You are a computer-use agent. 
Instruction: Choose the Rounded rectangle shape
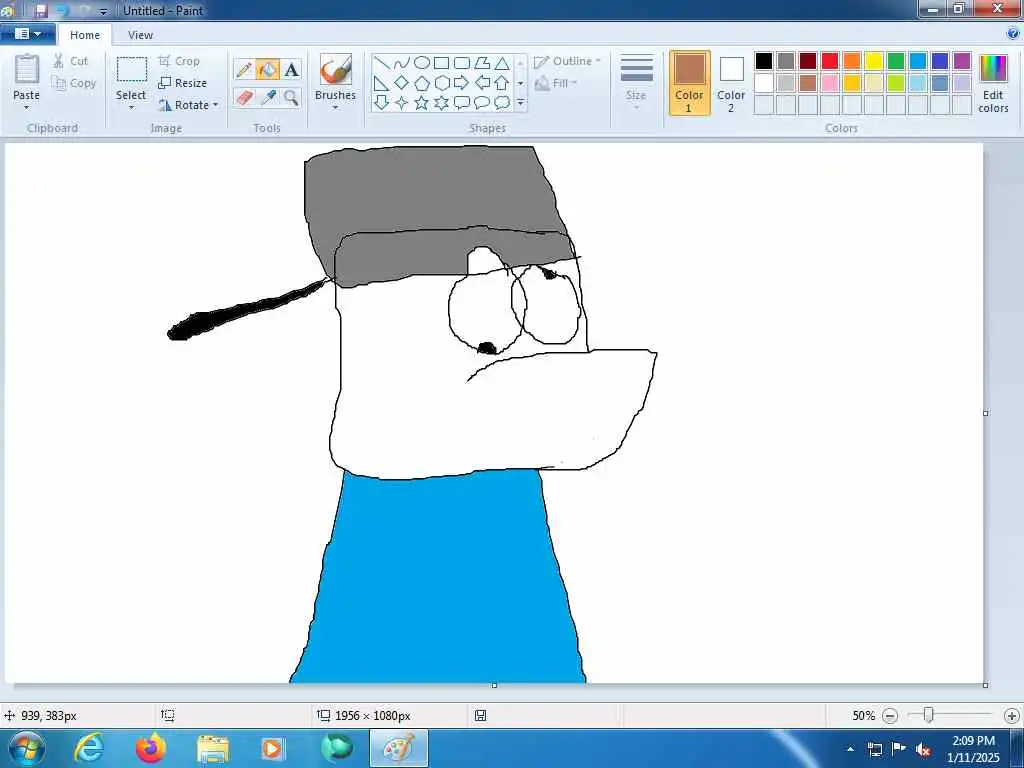pyautogui.click(x=462, y=63)
